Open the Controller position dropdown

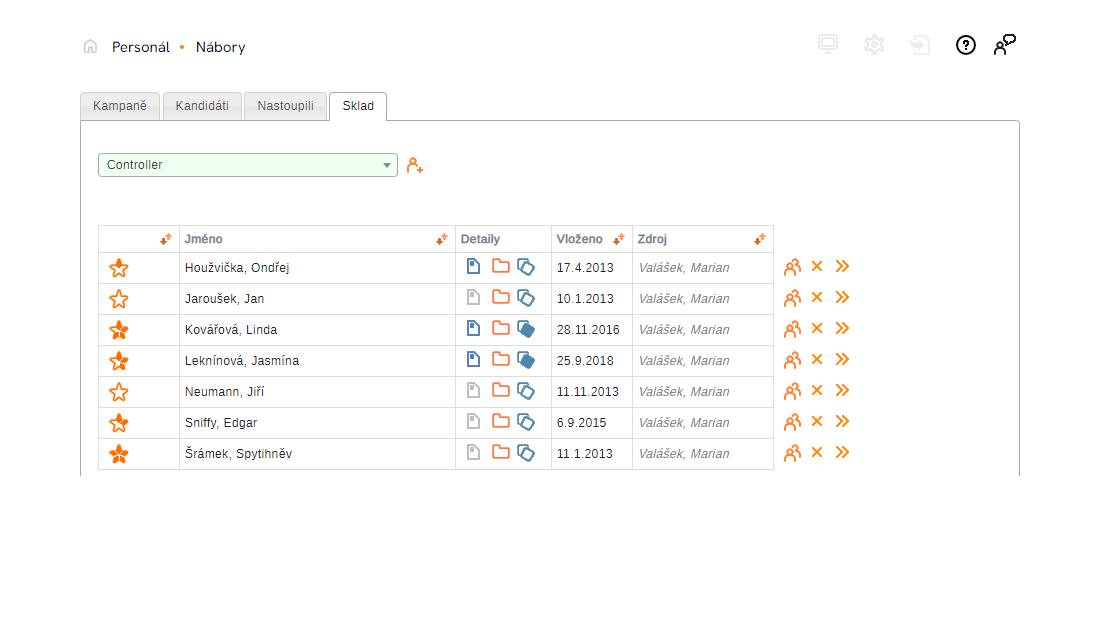(248, 165)
